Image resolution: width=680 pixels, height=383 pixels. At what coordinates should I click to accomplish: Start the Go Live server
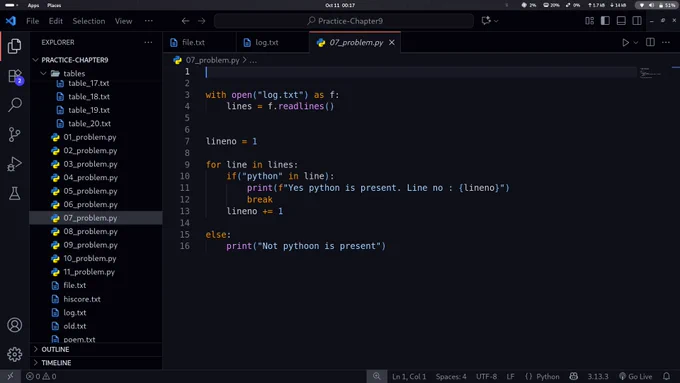coord(636,376)
